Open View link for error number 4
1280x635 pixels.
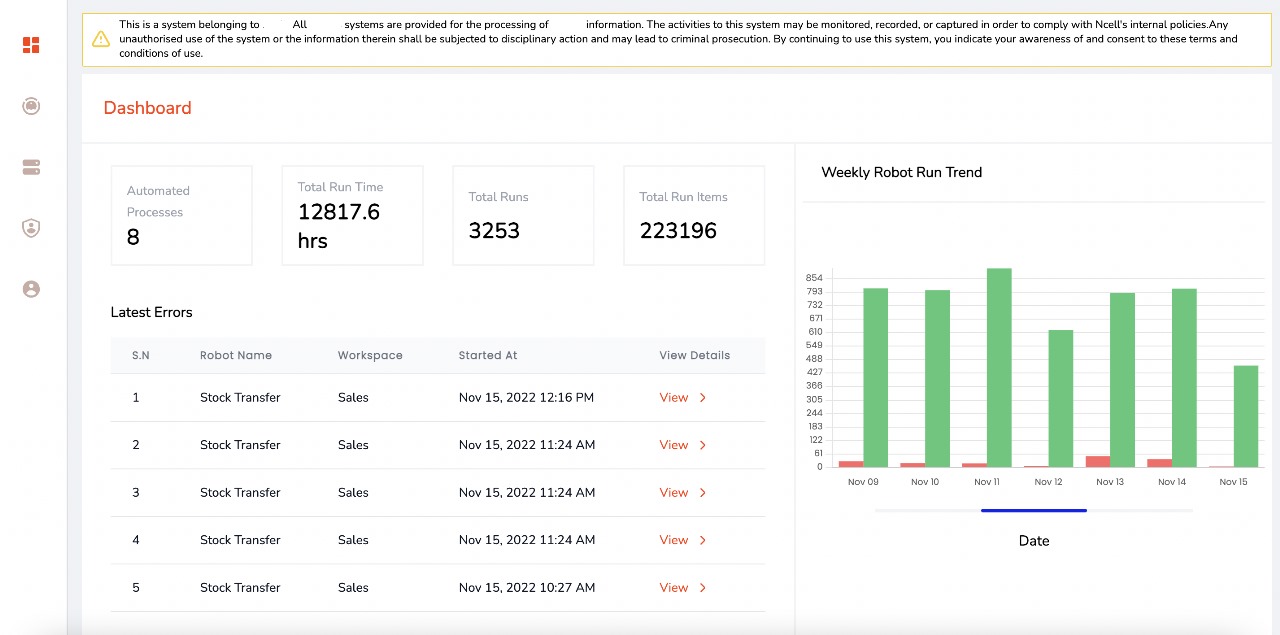[x=674, y=540]
